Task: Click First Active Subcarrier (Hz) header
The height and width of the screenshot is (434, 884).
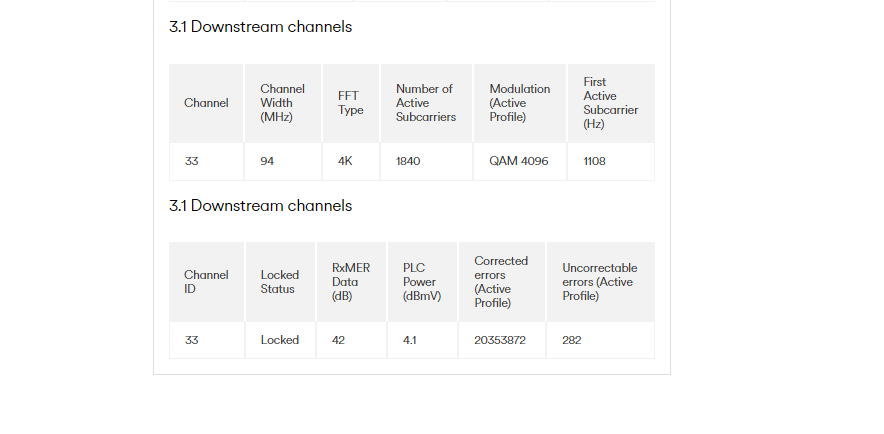Action: coord(611,103)
